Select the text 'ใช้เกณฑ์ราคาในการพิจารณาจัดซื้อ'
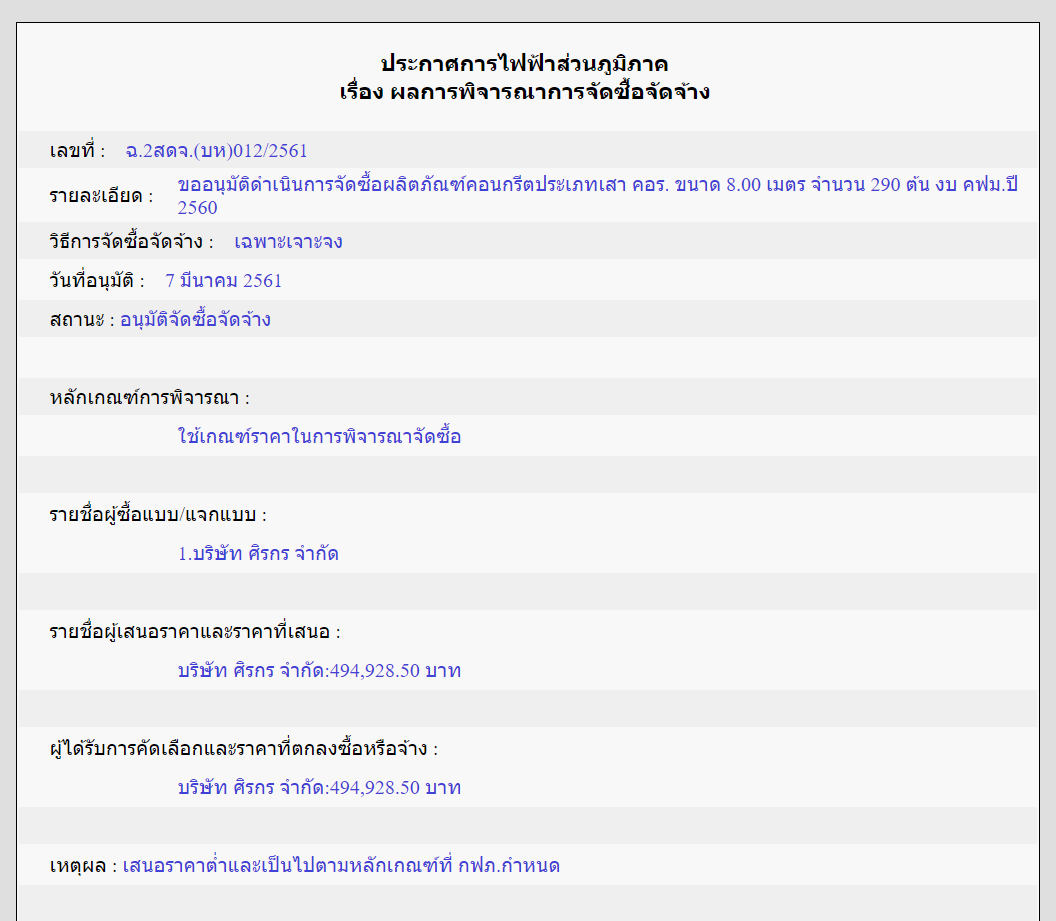Image resolution: width=1056 pixels, height=921 pixels. pos(319,436)
